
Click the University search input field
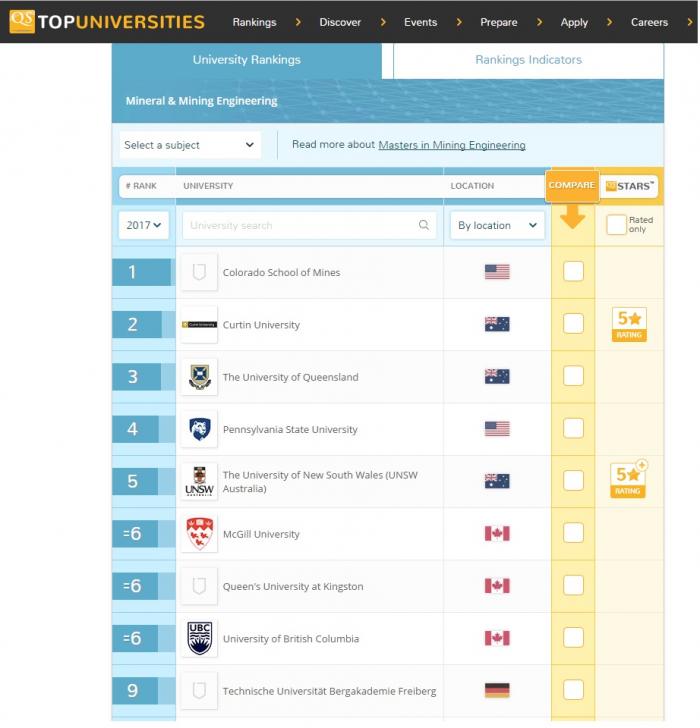point(309,225)
